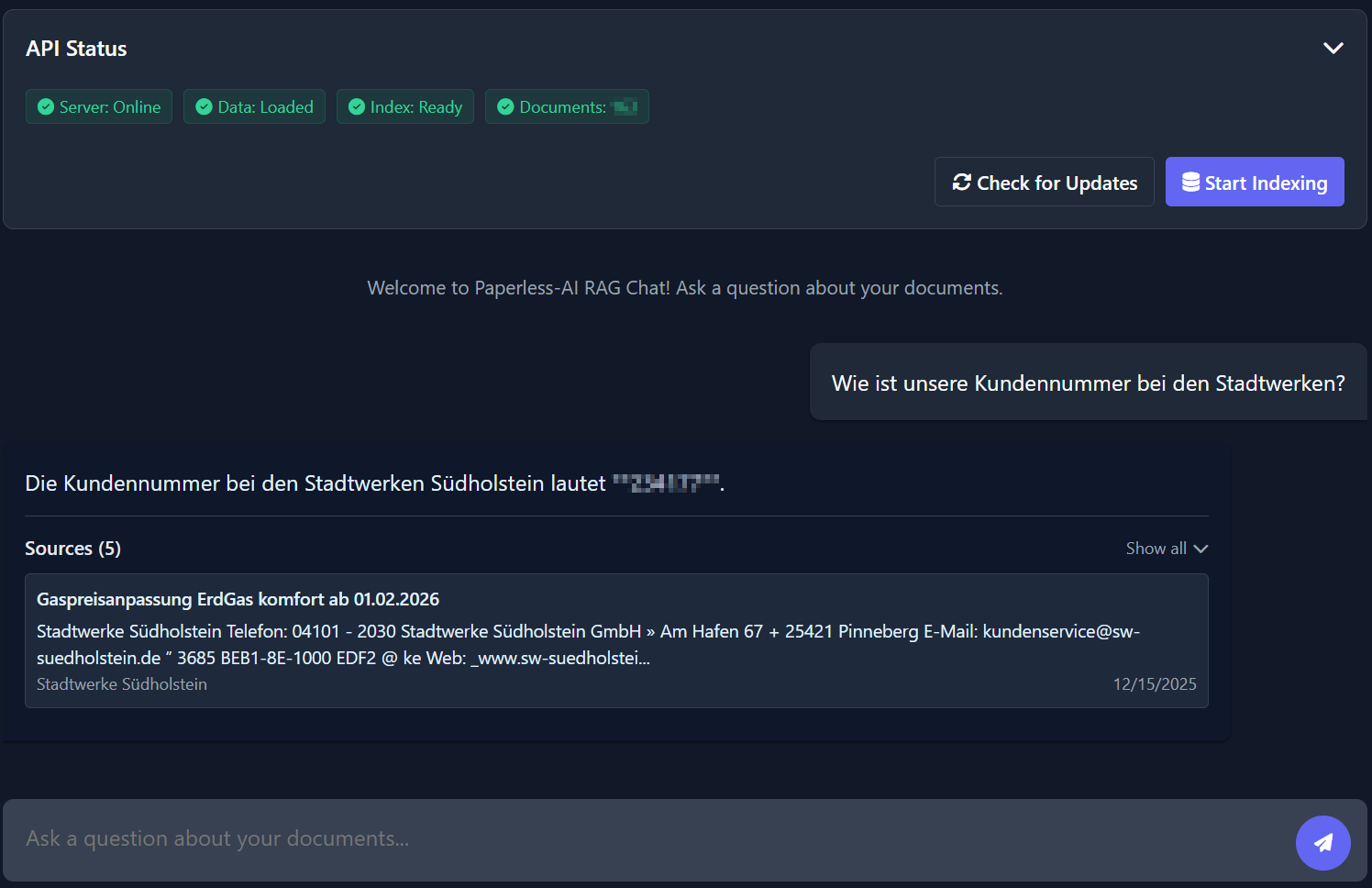Image resolution: width=1372 pixels, height=888 pixels.
Task: Open the Gaspreisanpassung ErdGas komfort source
Action: pyautogui.click(x=238, y=599)
